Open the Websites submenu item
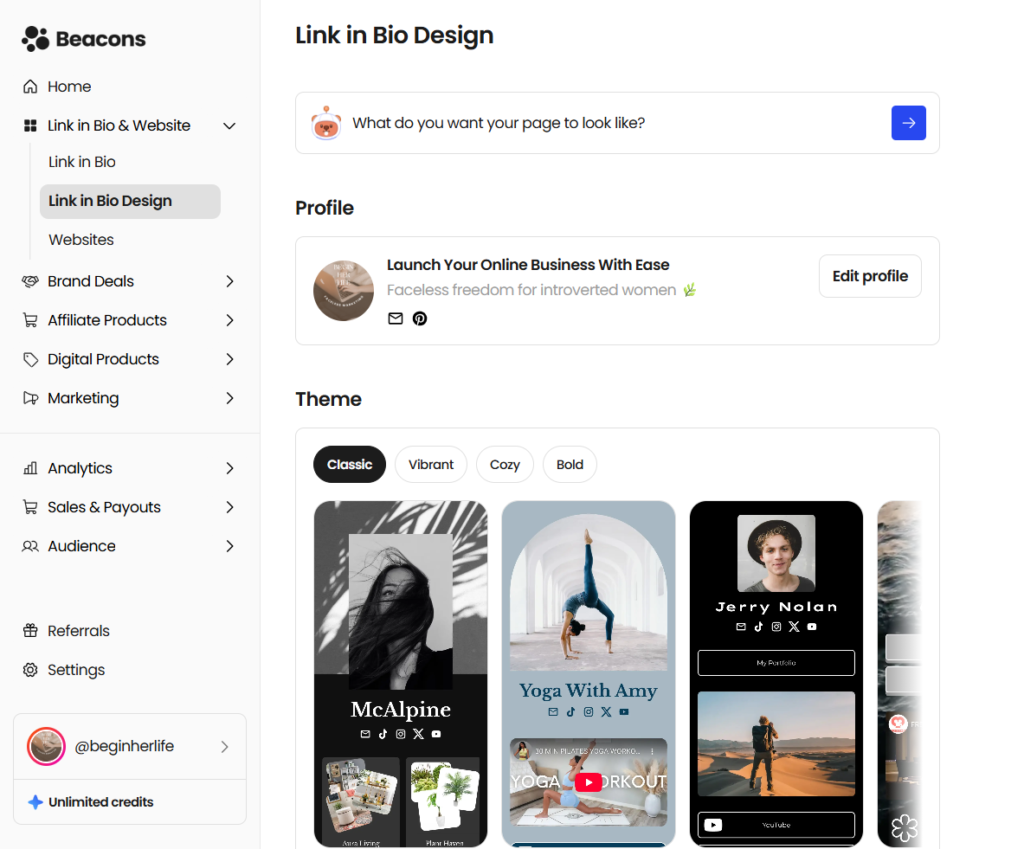Image resolution: width=1024 pixels, height=849 pixels. click(x=81, y=240)
